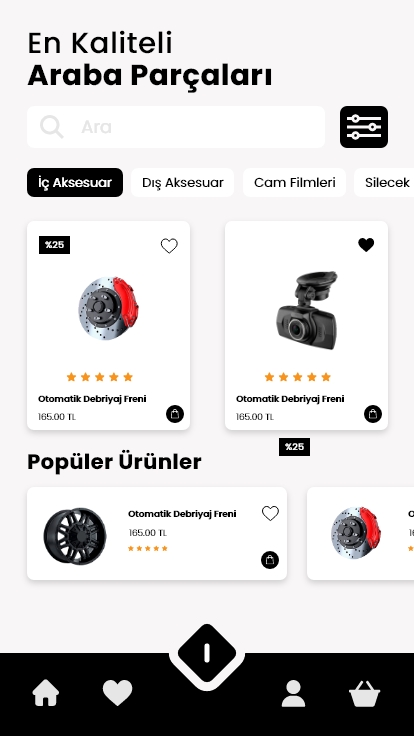The image size is (414, 736).
Task: Open favorites via bottom heart icon
Action: coord(117,693)
